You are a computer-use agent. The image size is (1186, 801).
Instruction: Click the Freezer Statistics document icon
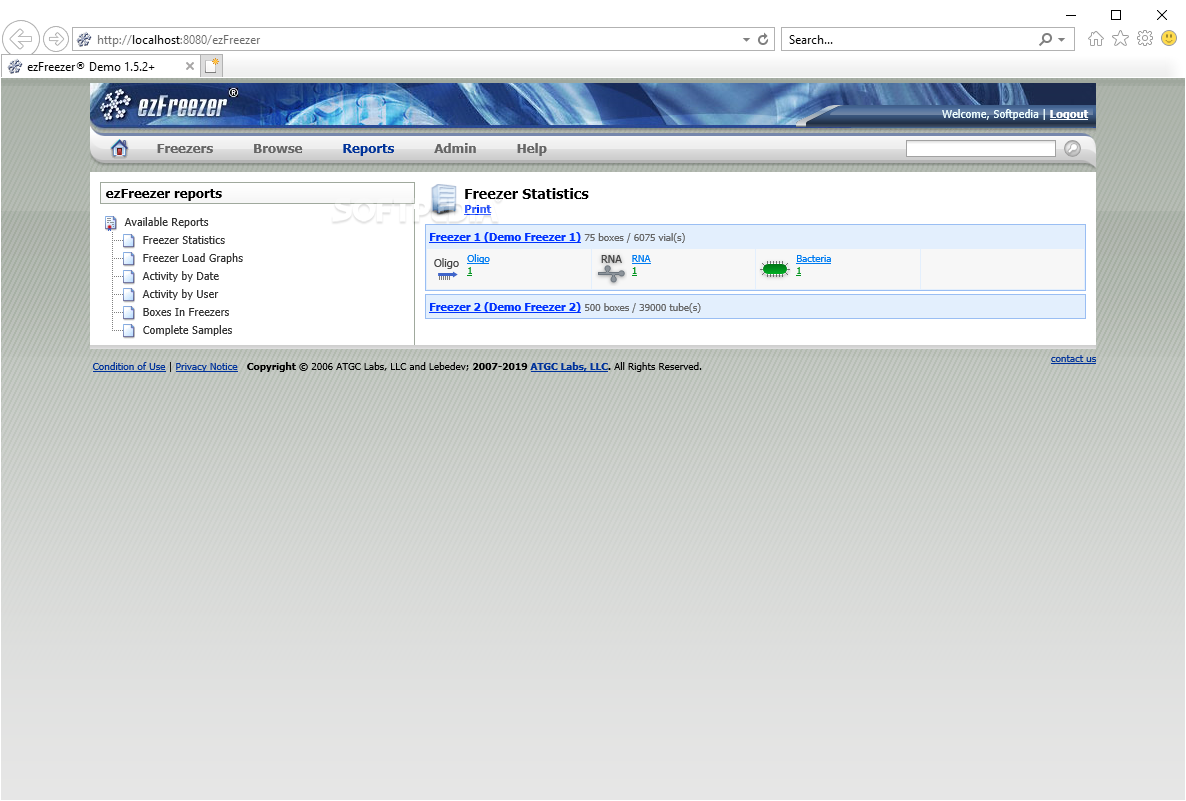[x=444, y=200]
